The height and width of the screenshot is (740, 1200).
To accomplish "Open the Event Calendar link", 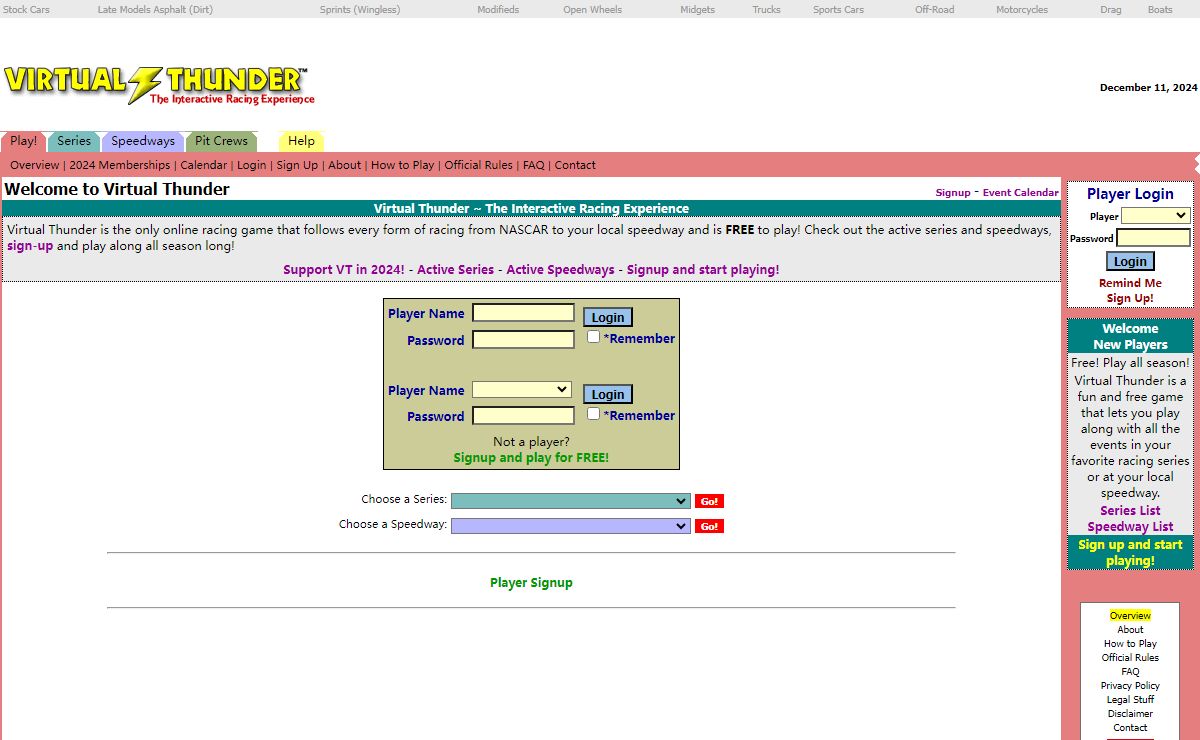I will (1020, 193).
